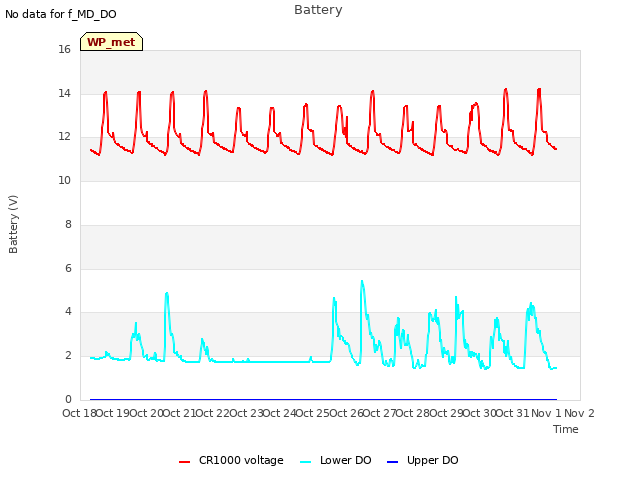Click the Oct 31 x-axis tick label
640x480 pixels.
(512, 413)
